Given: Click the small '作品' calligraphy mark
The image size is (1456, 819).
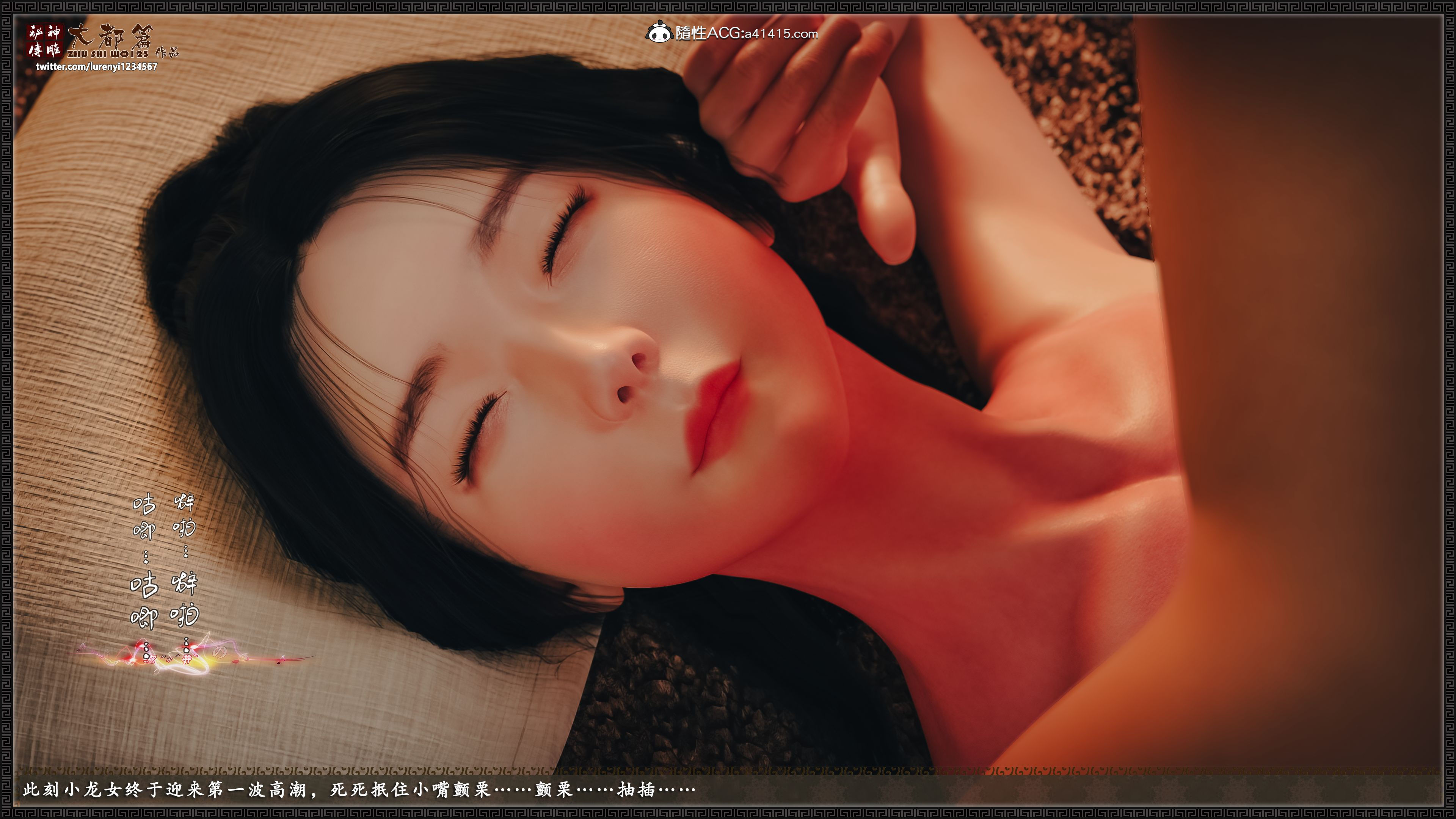Looking at the screenshot, I should [167, 53].
